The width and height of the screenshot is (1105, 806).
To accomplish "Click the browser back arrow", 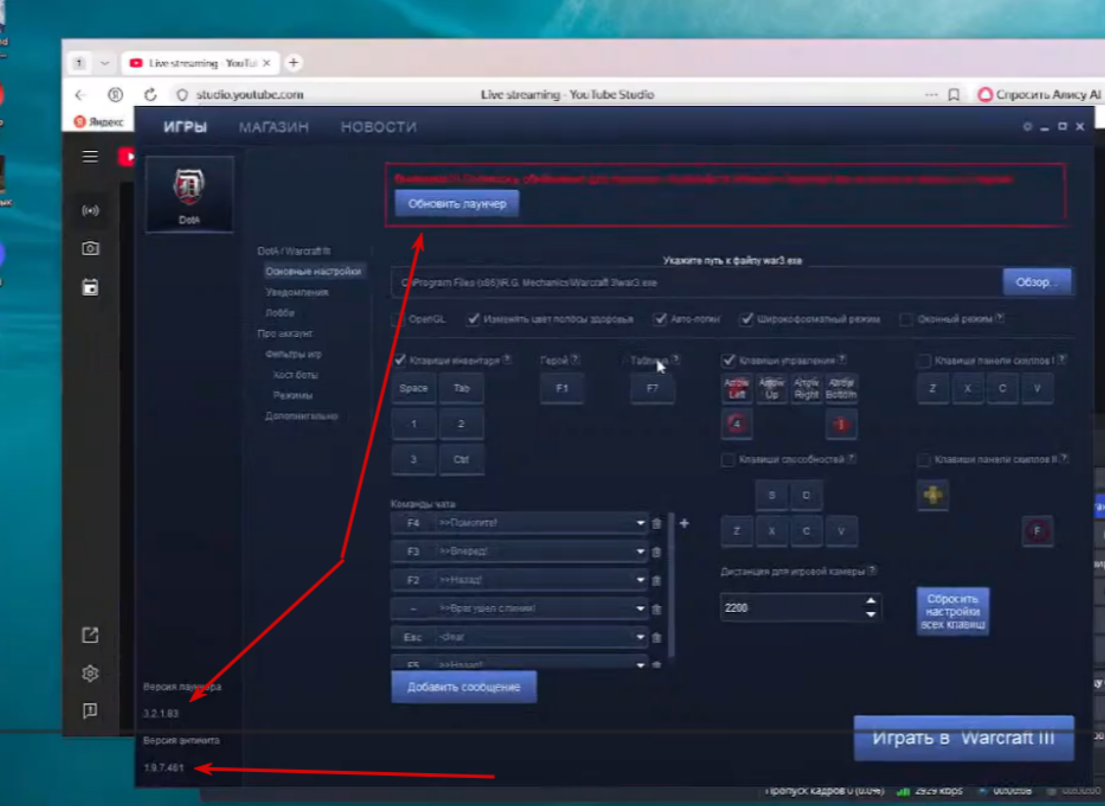I will (x=80, y=94).
